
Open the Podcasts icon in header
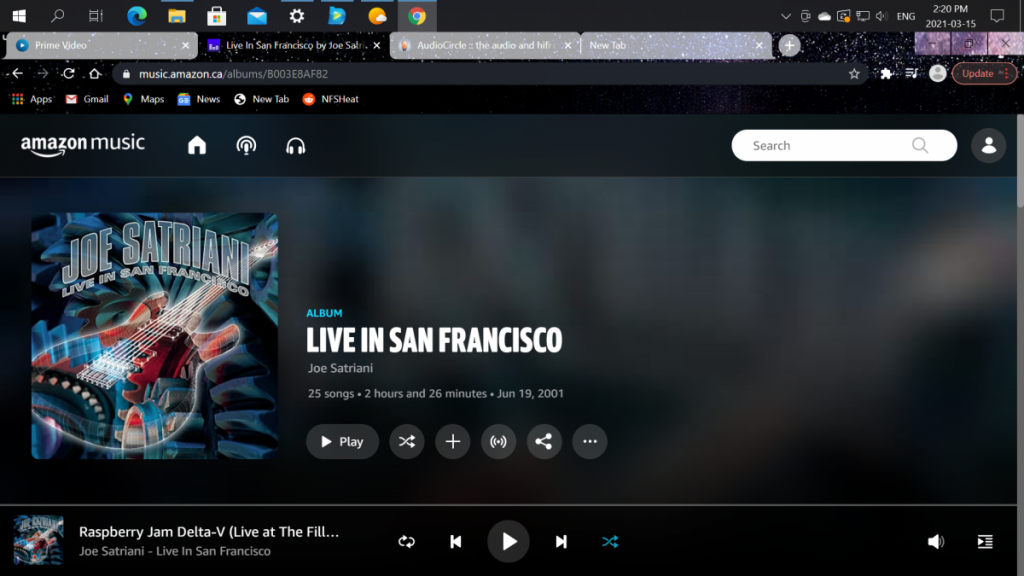[246, 146]
